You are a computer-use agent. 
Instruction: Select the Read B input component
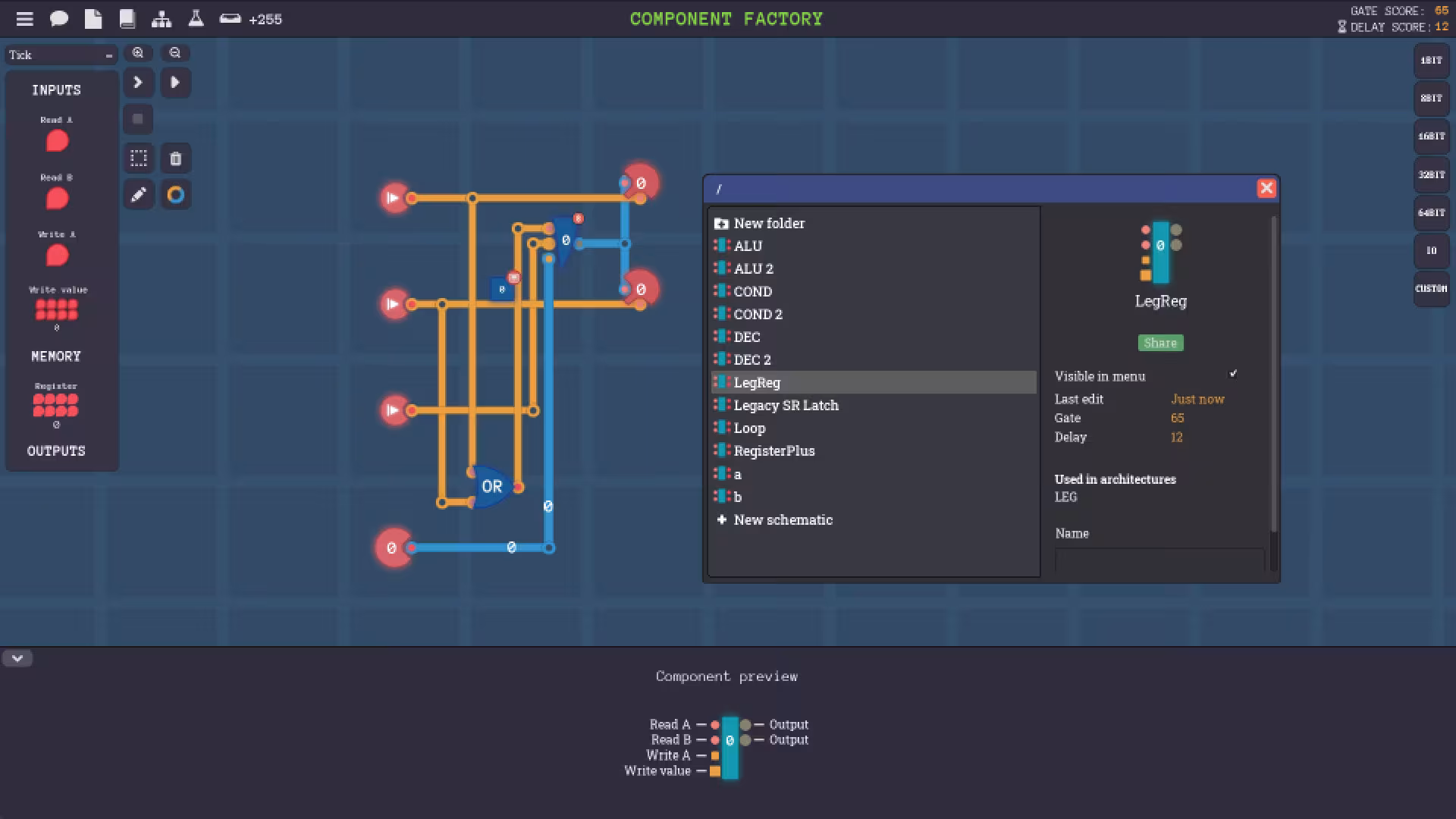click(57, 198)
